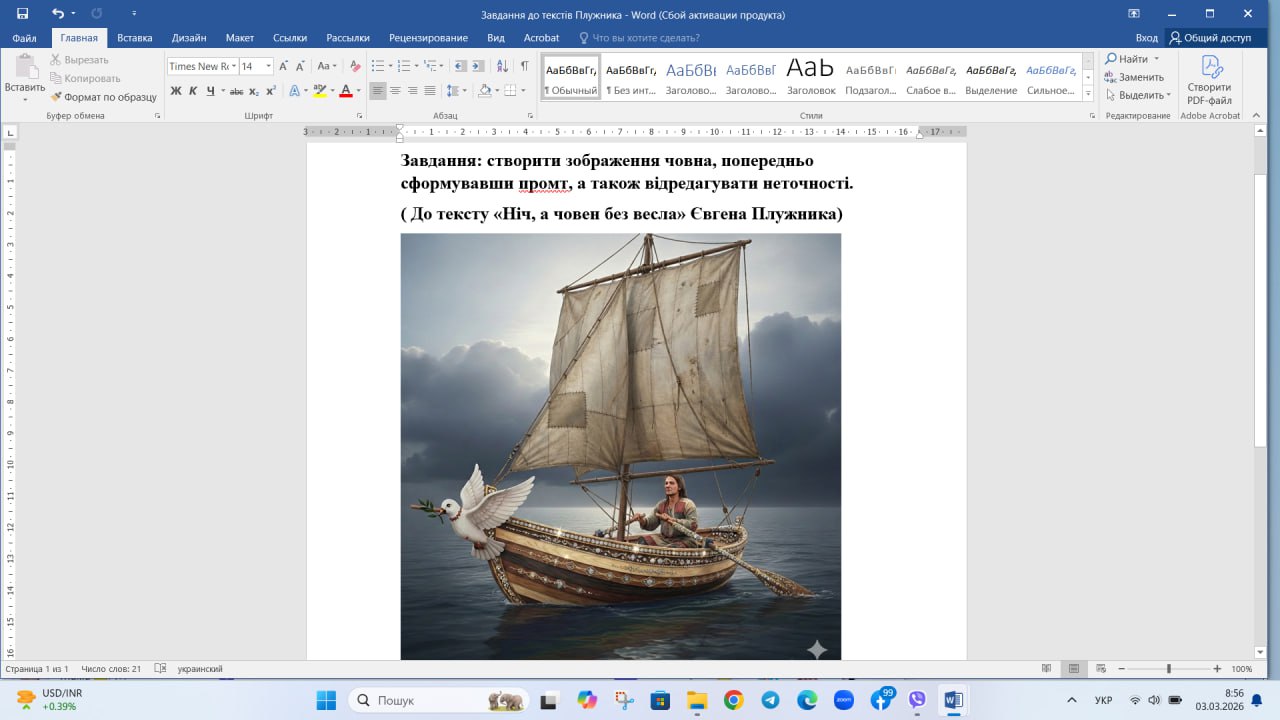
Task: Click the Общий доступ button
Action: point(1210,38)
